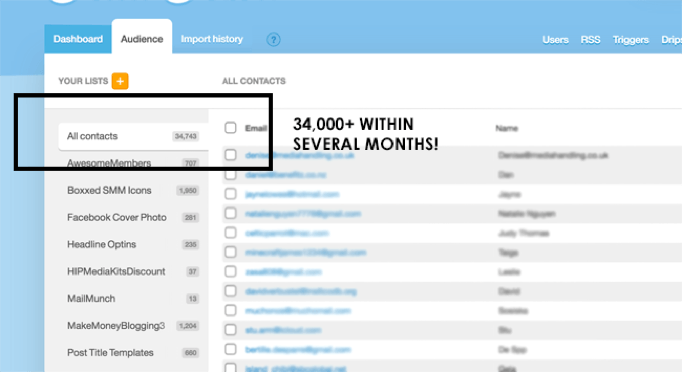Screen dimensions: 682x372
Task: Open the Triggers section
Action: [x=631, y=40]
